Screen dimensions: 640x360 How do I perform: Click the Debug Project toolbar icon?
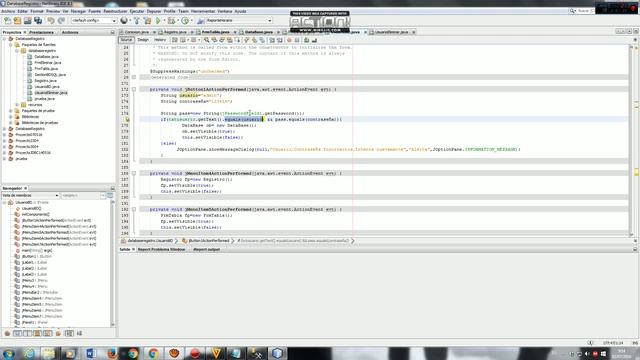(x=171, y=20)
